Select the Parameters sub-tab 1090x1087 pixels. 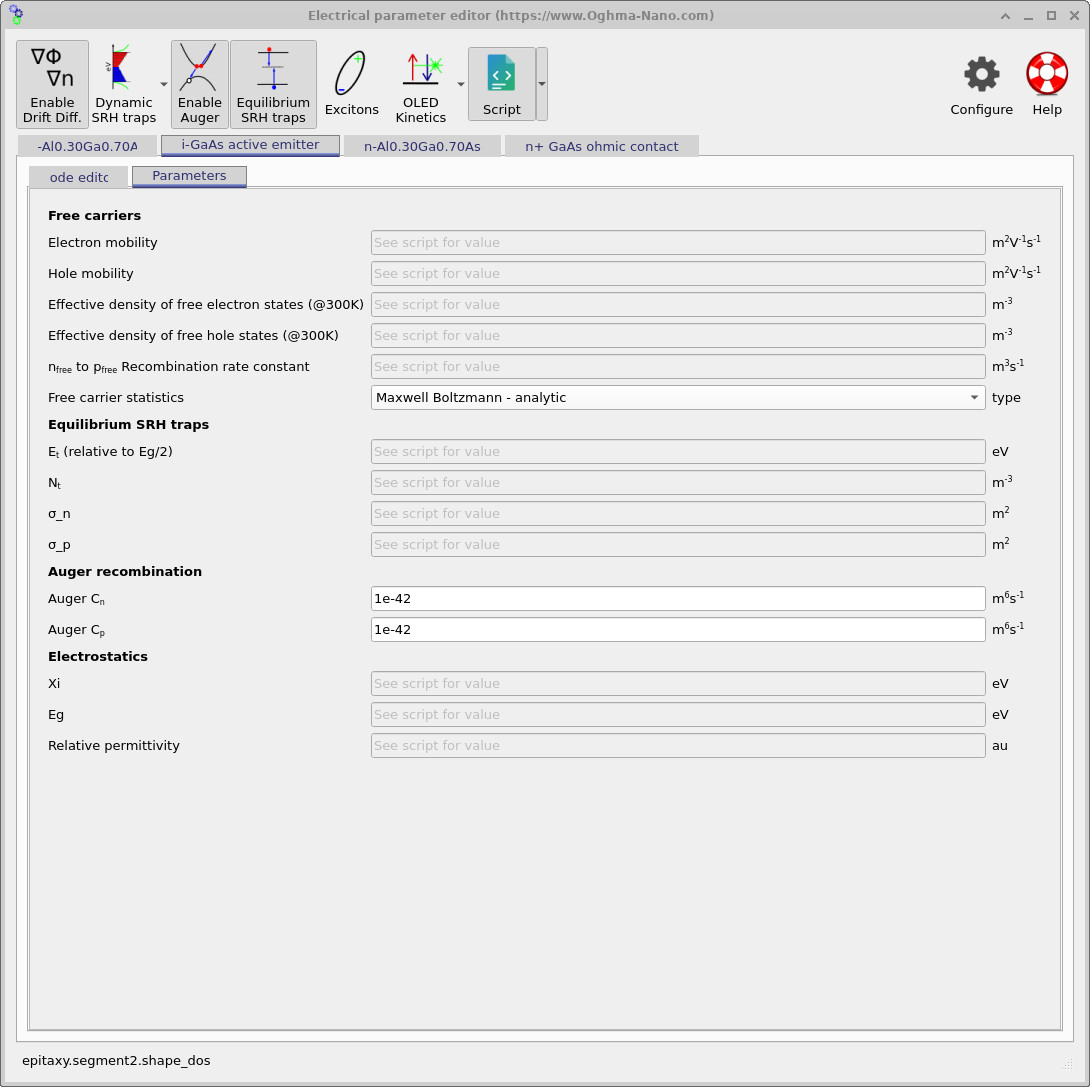click(189, 176)
